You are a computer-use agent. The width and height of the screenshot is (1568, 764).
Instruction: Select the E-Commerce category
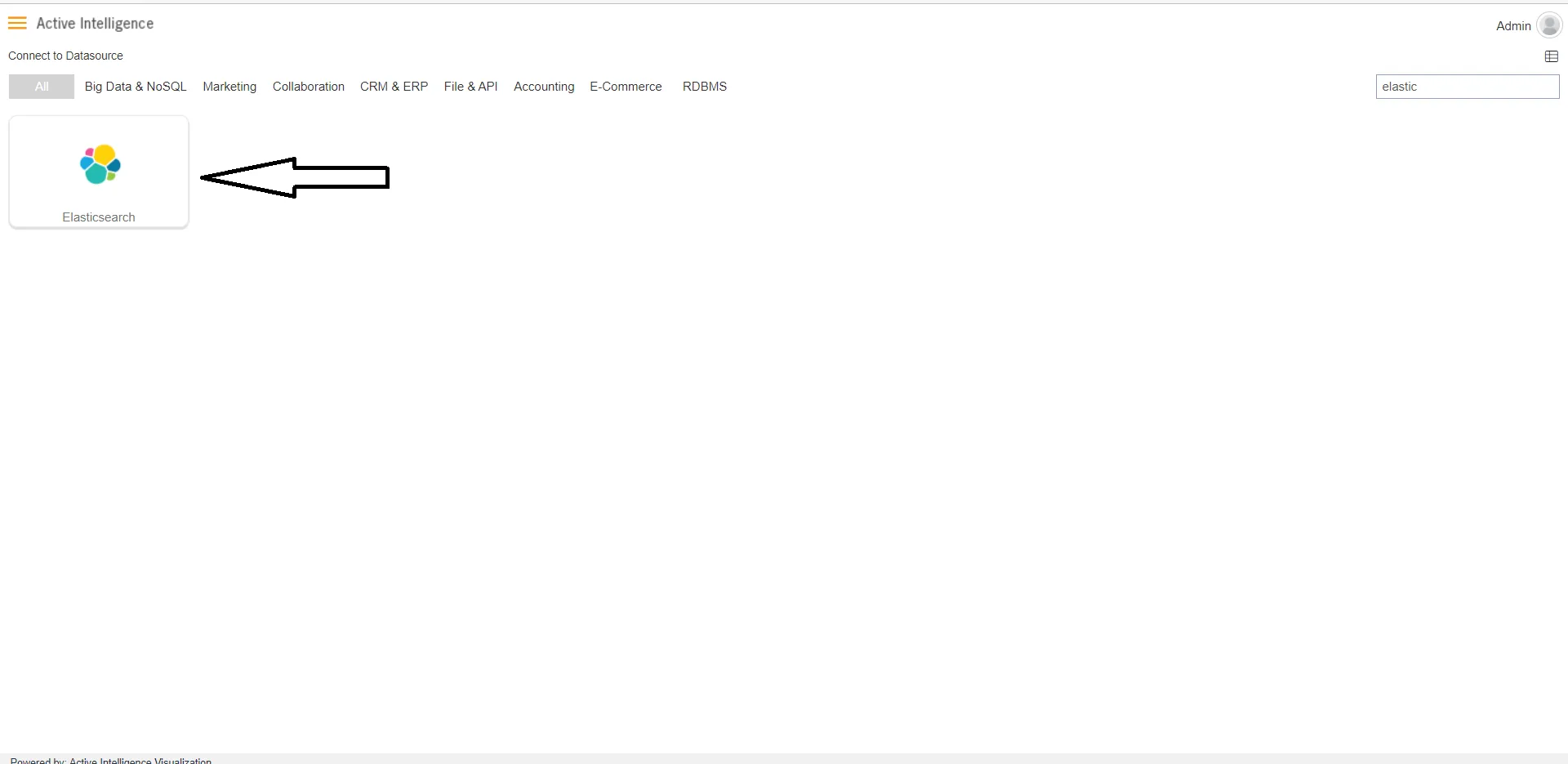click(x=626, y=87)
